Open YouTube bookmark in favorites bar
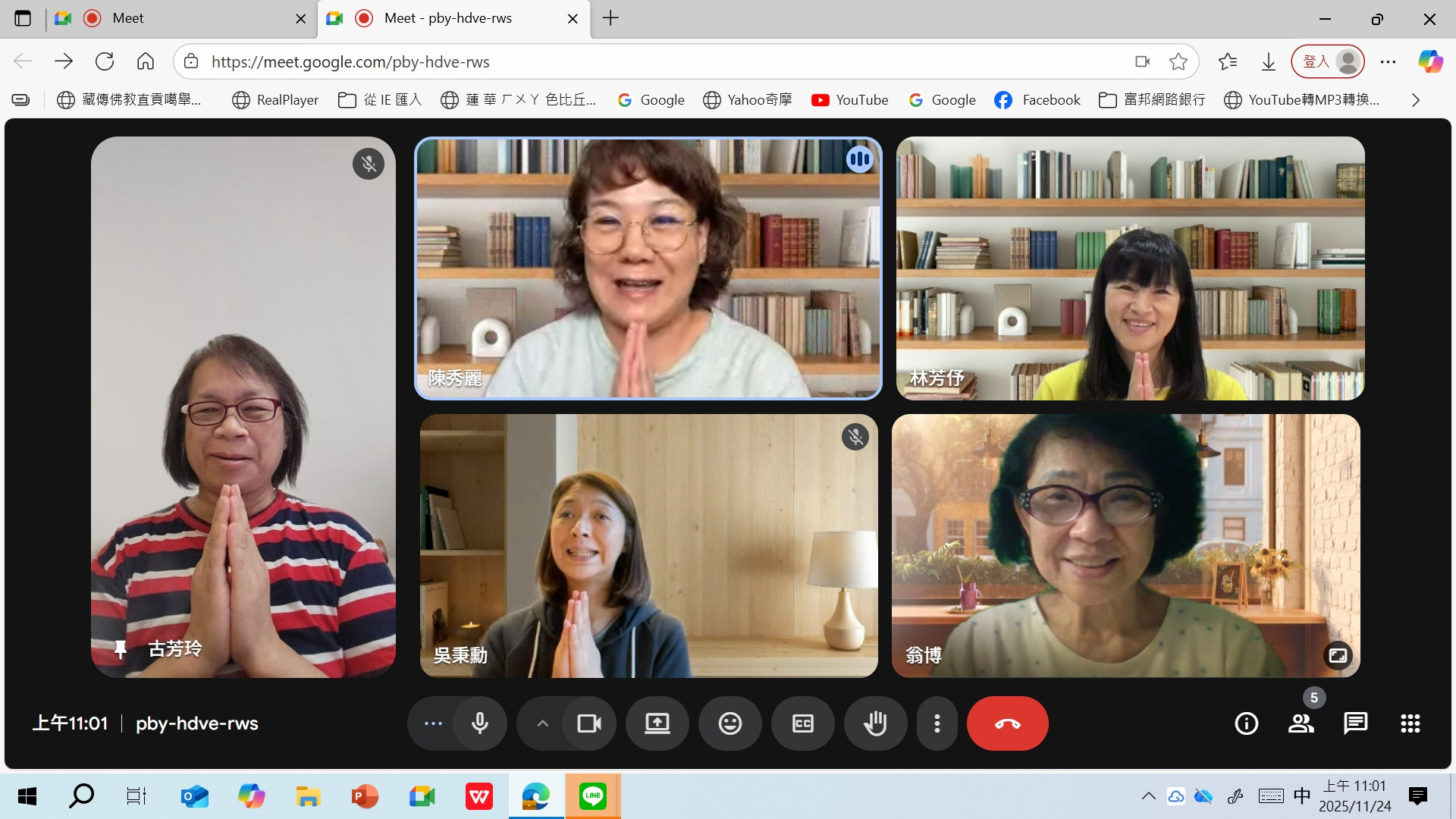The width and height of the screenshot is (1456, 819). click(x=849, y=100)
